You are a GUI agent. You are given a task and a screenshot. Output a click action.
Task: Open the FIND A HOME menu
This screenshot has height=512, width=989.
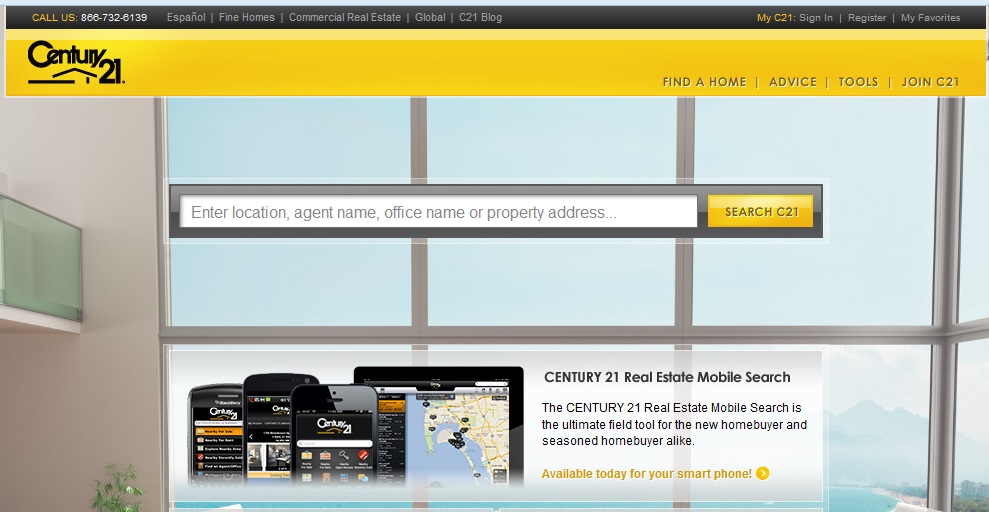(704, 82)
